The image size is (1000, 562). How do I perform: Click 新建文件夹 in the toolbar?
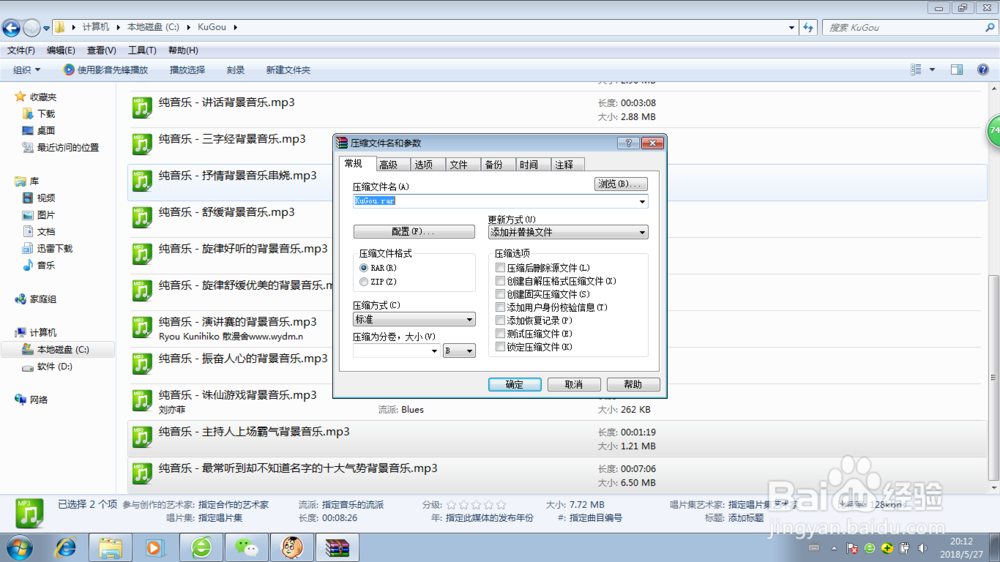click(288, 70)
